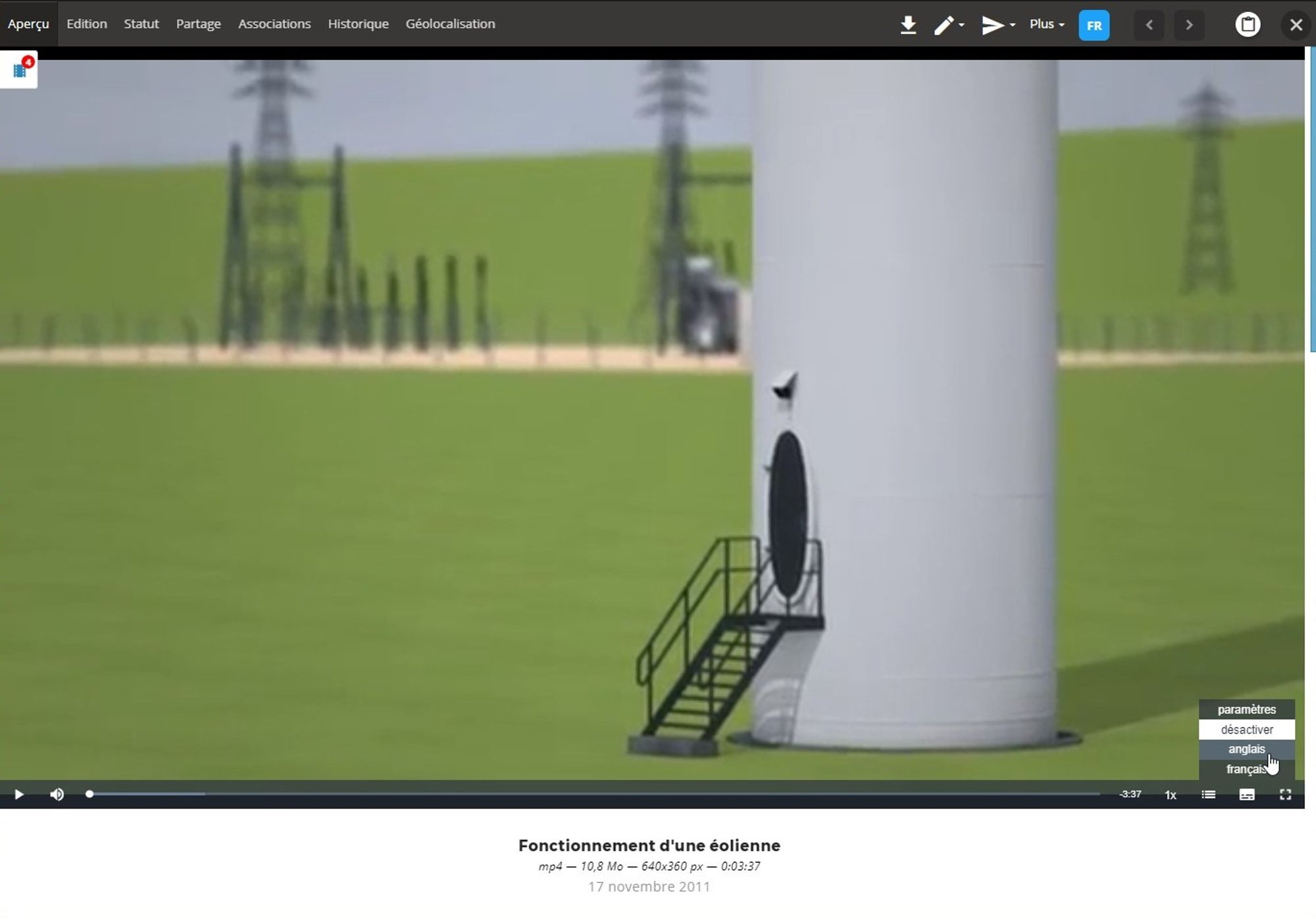Open the pencil edit dropdown
Viewport: 1316px width, 918px height.
pyautogui.click(x=949, y=25)
